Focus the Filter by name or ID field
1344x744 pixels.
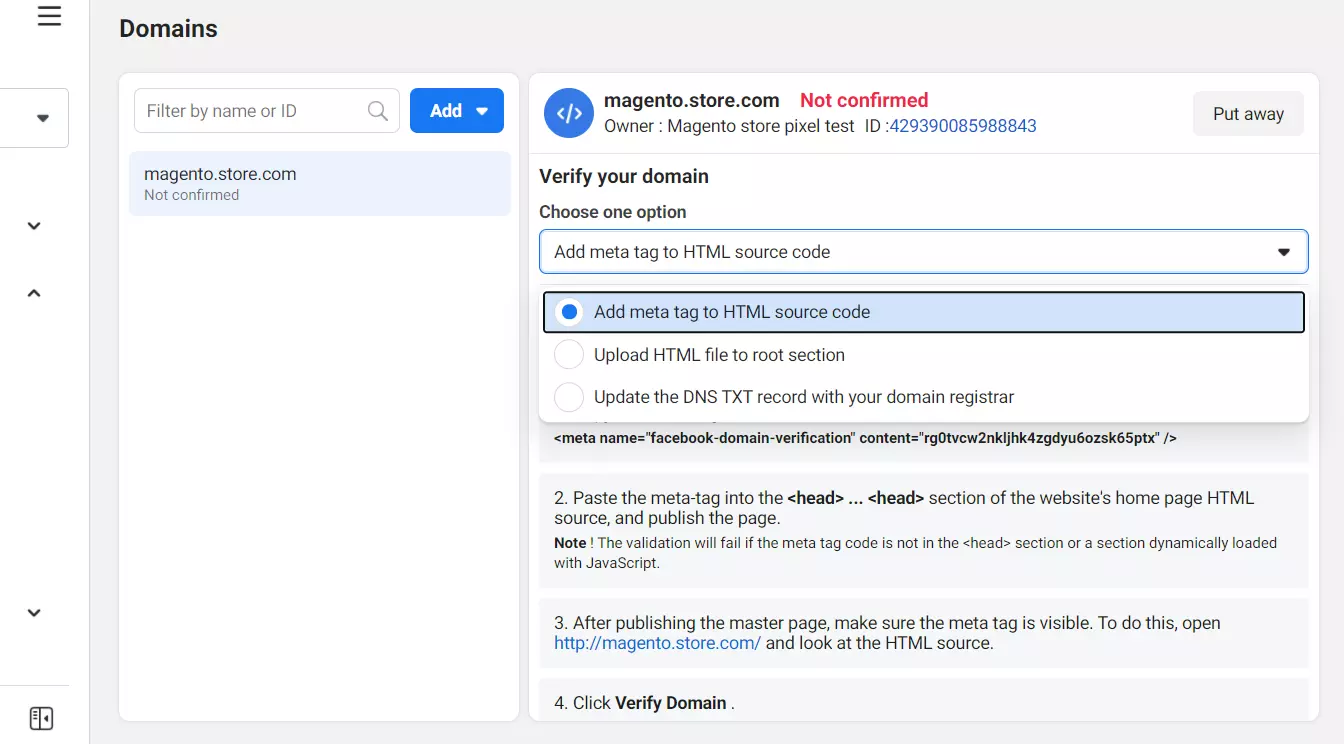point(252,111)
